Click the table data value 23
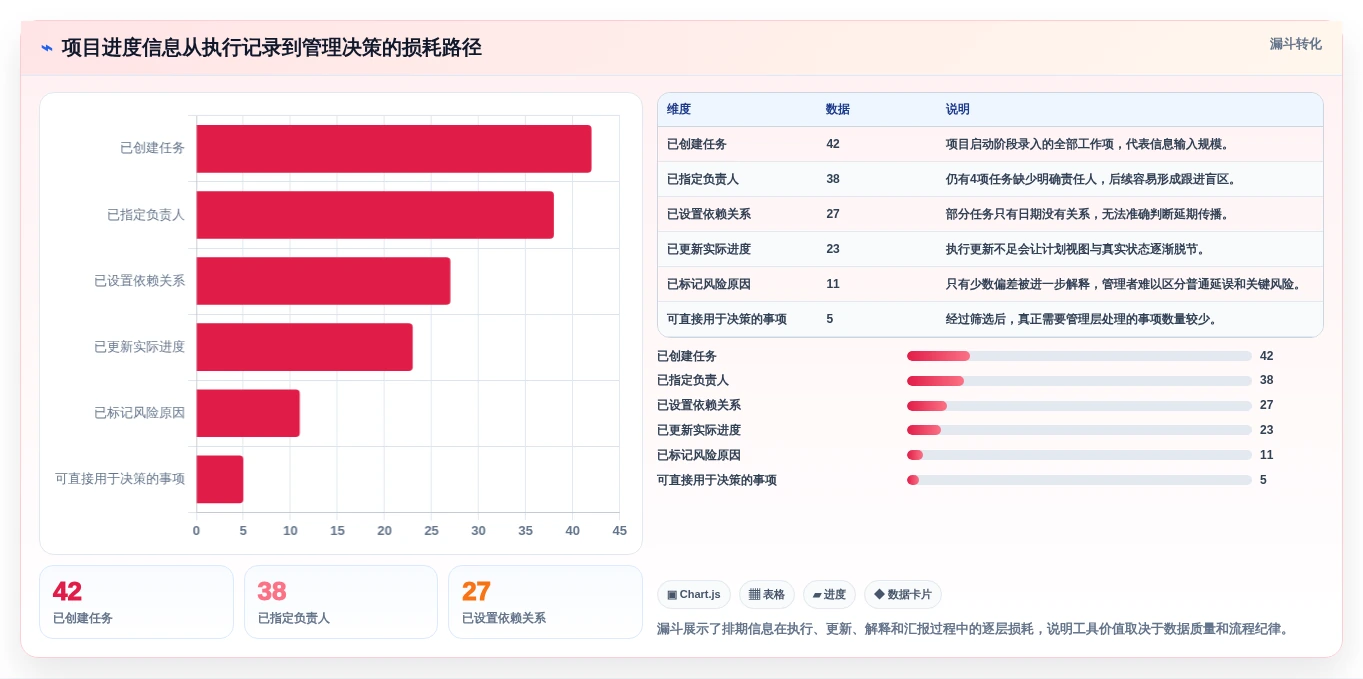1363x679 pixels. tap(833, 249)
